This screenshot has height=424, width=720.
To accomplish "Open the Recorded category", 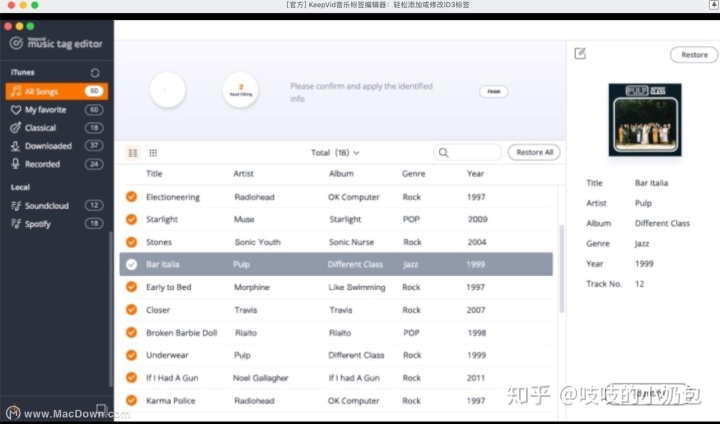I will (56, 164).
